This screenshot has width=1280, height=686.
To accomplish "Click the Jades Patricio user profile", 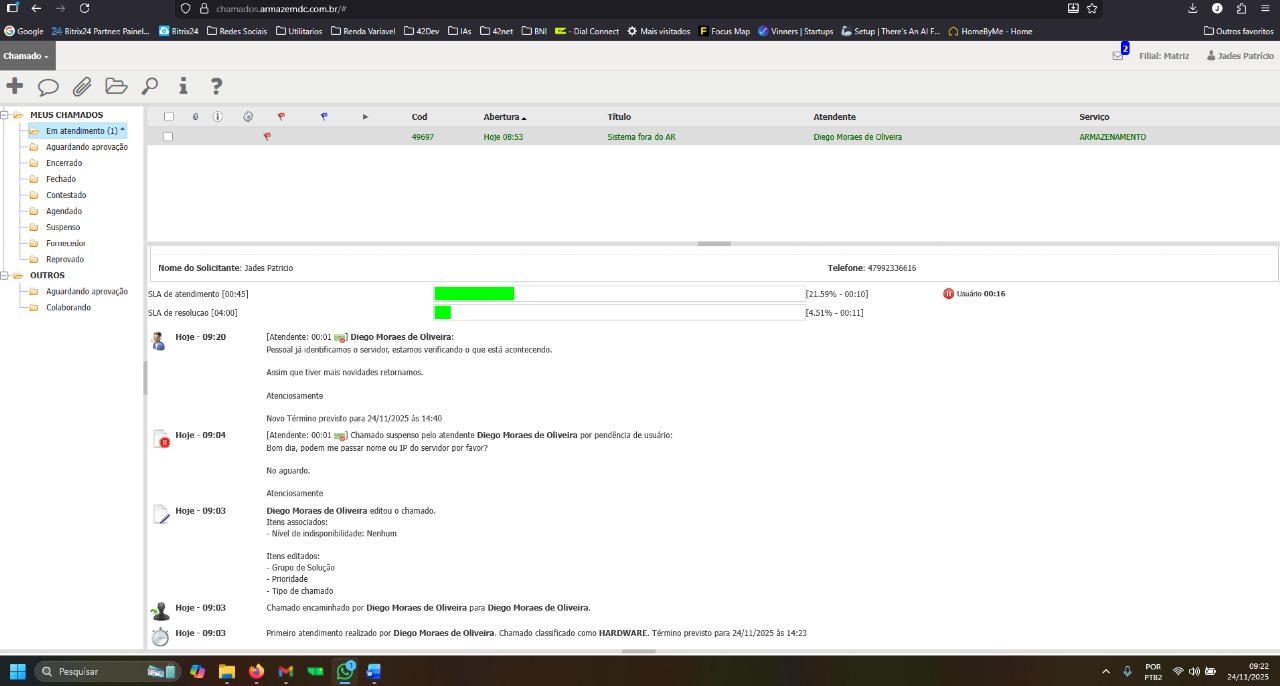I will coord(1240,56).
